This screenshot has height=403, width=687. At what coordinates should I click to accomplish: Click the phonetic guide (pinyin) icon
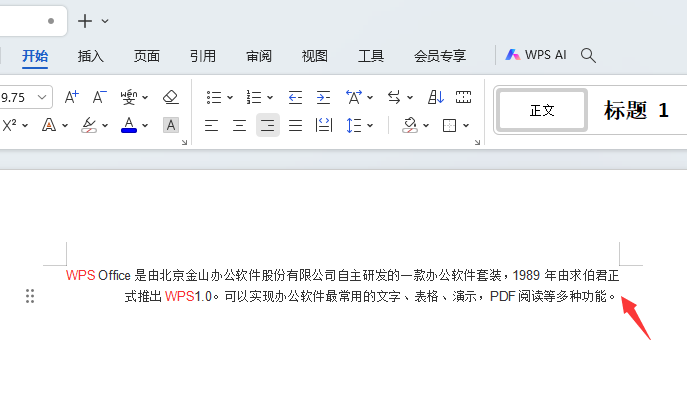pyautogui.click(x=129, y=97)
